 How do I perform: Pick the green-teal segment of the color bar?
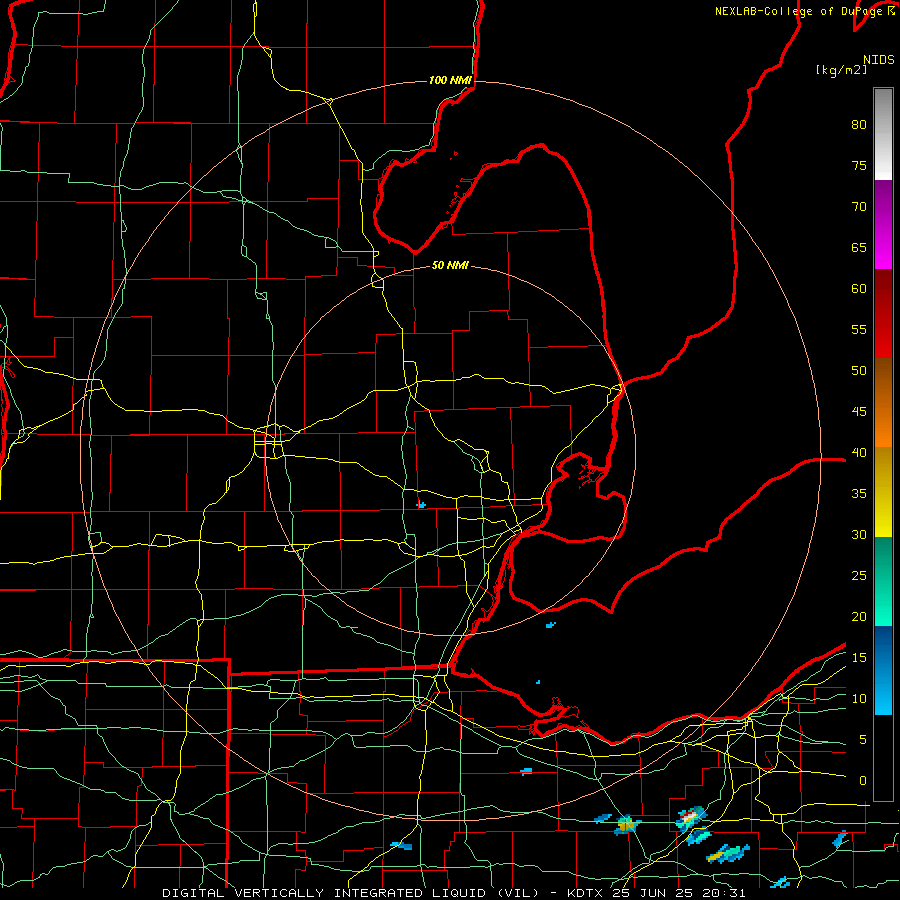883,581
